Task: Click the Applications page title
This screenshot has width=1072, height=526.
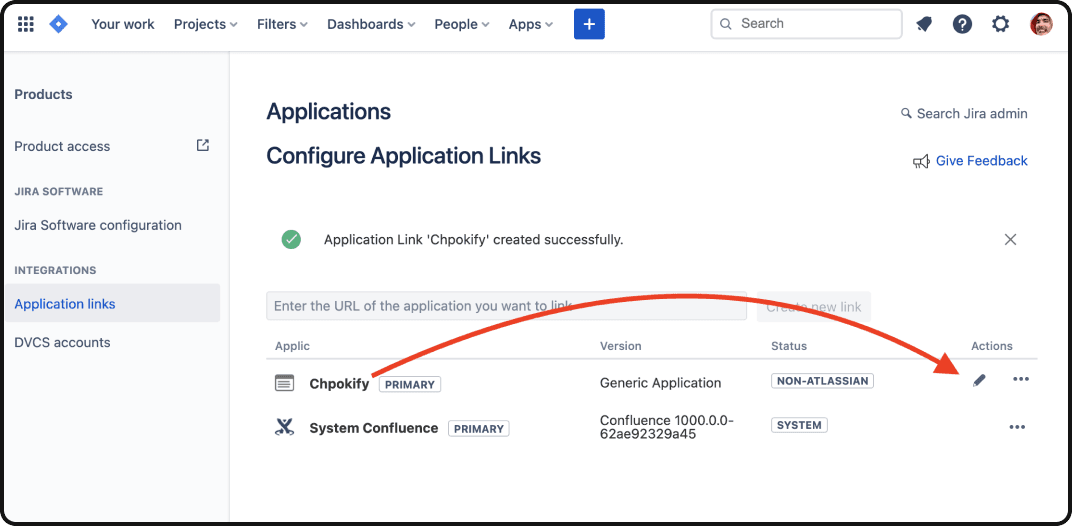Action: coord(329,111)
